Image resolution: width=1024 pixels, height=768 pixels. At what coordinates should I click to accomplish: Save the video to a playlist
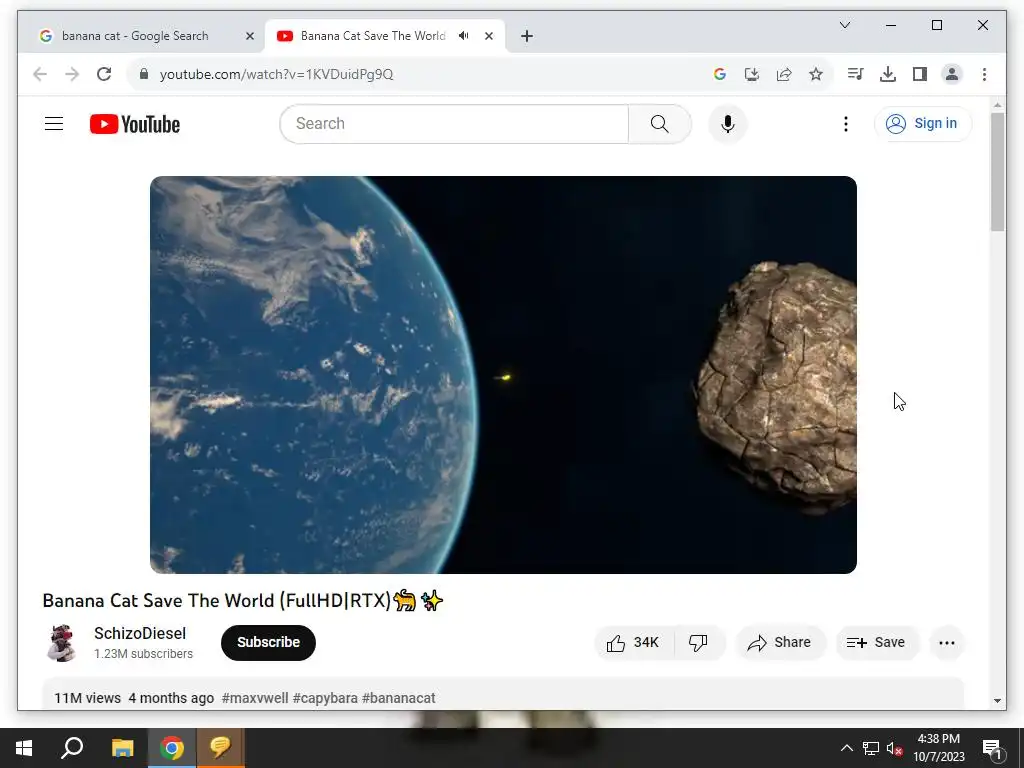click(876, 643)
